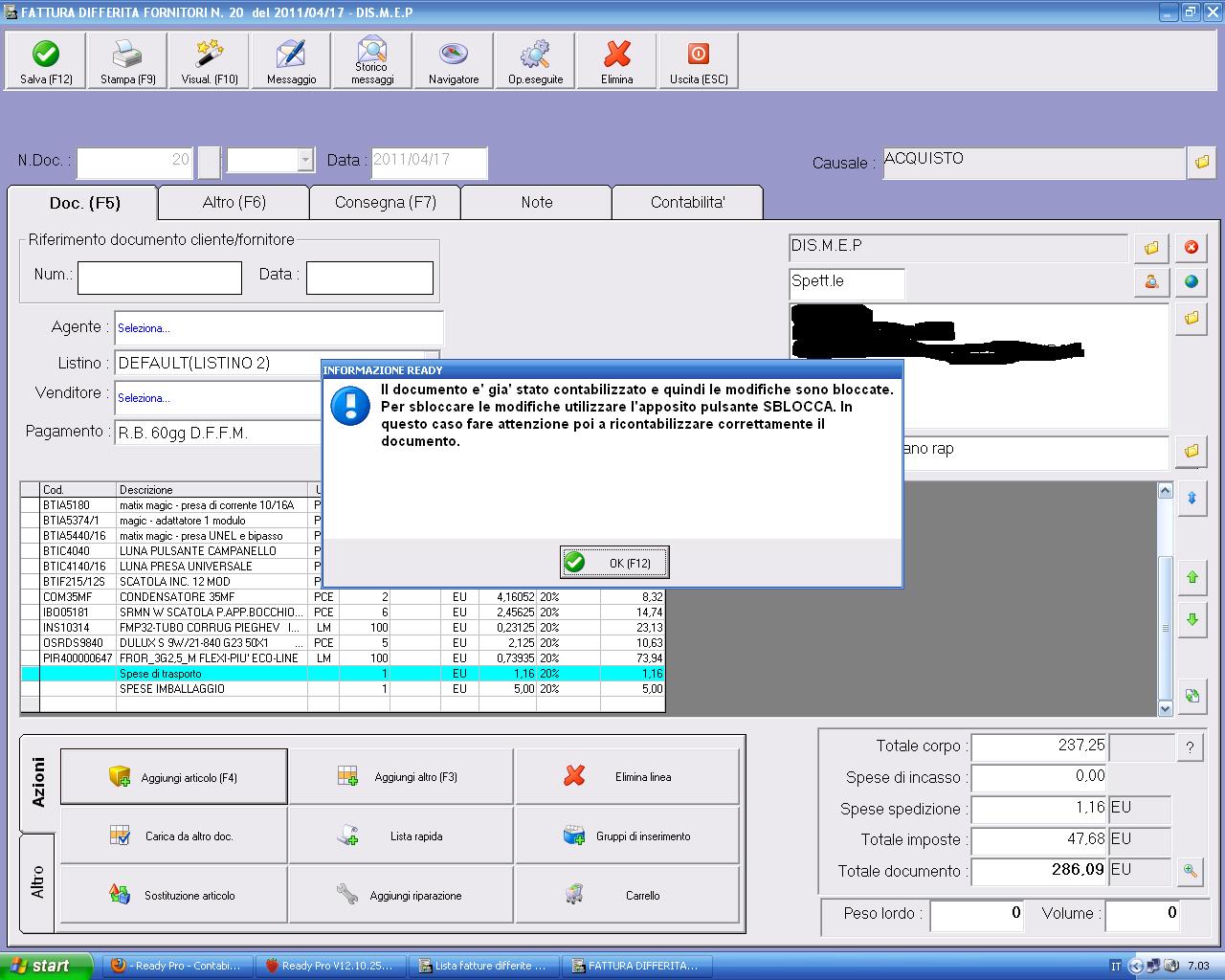This screenshot has width=1225, height=980.
Task: Select row 'SPESE IMBALLAGGIO'
Action: pyautogui.click(x=343, y=689)
